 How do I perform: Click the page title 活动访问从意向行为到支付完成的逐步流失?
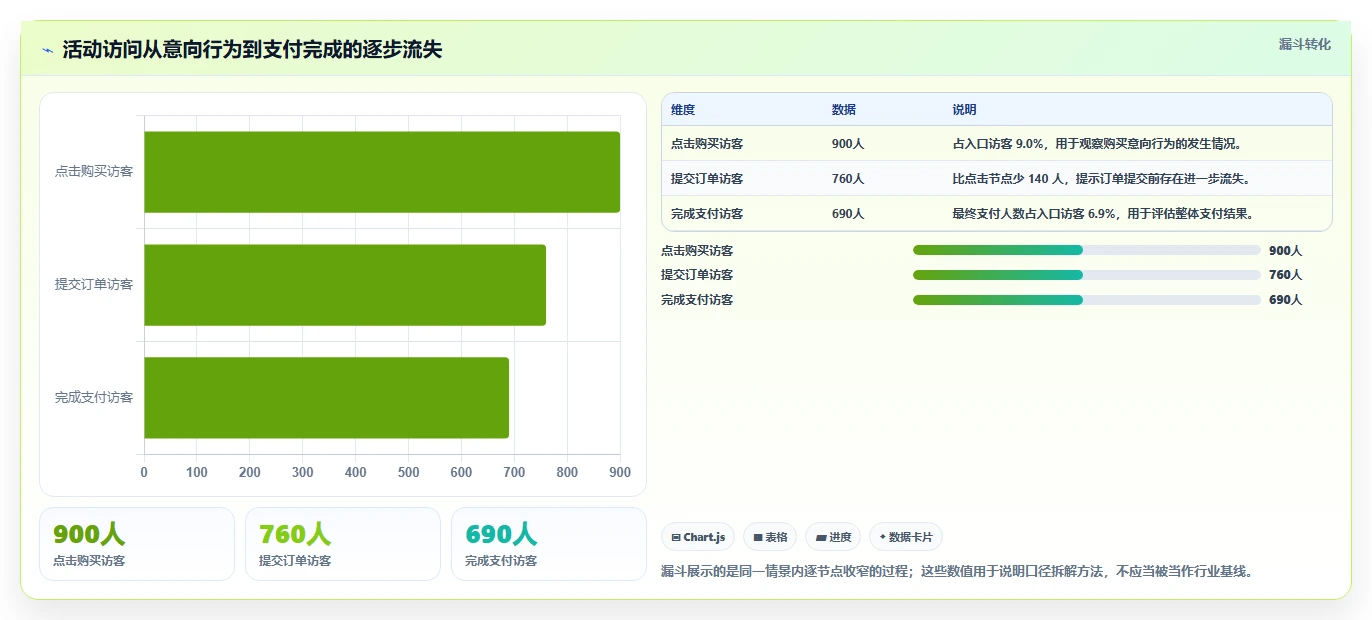pyautogui.click(x=252, y=50)
